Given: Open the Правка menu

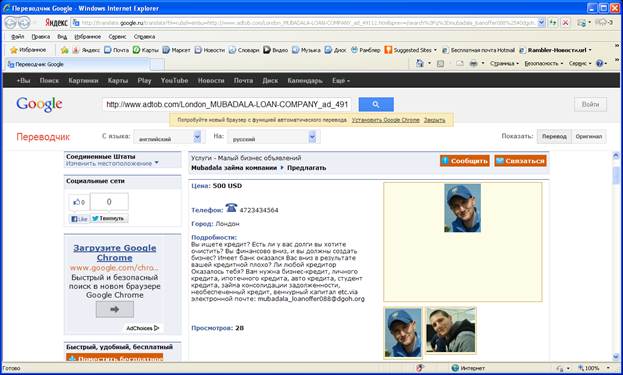Looking at the screenshot, I should (41, 37).
